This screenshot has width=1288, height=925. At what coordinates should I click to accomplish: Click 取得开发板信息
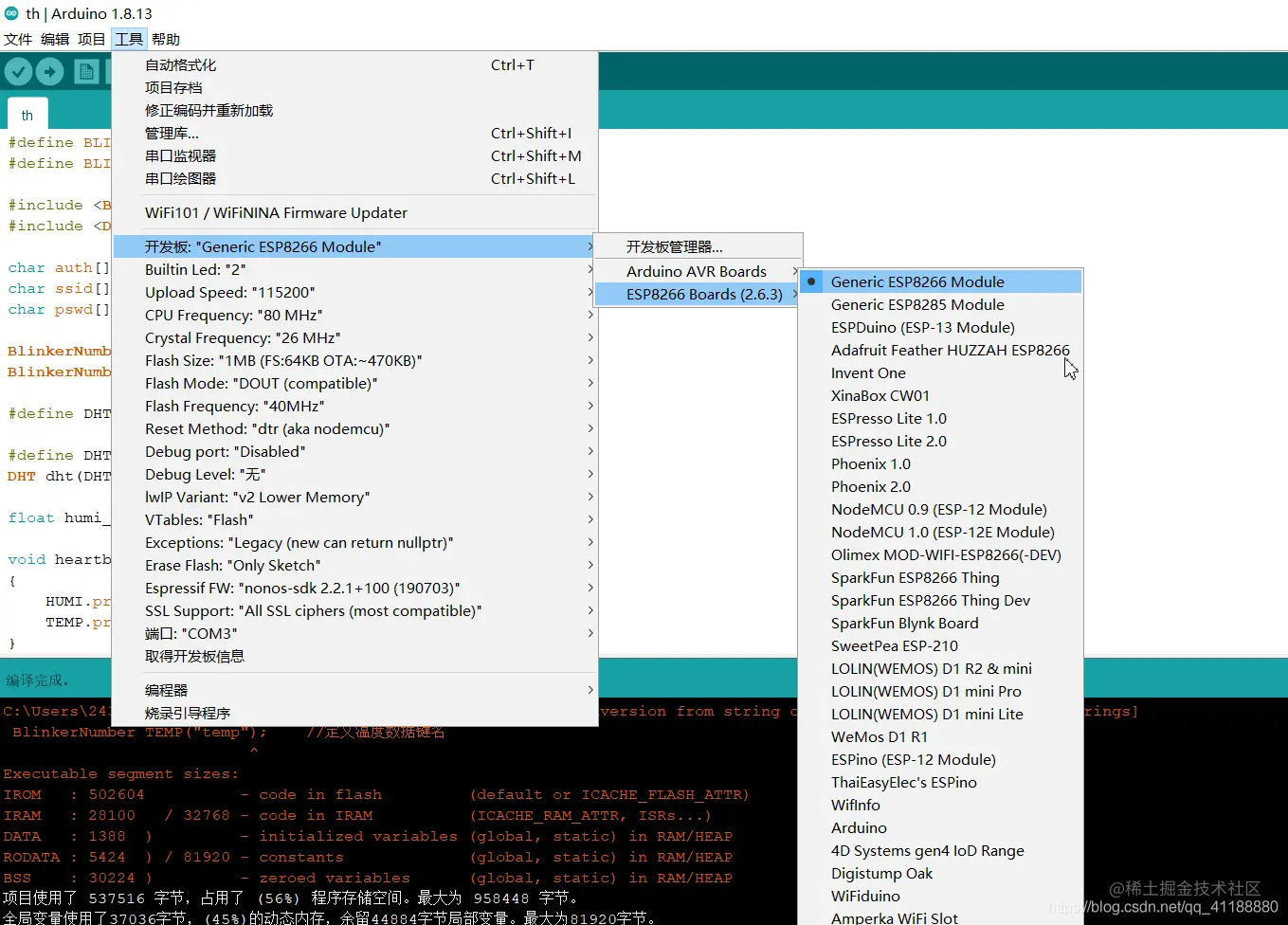[x=355, y=656]
